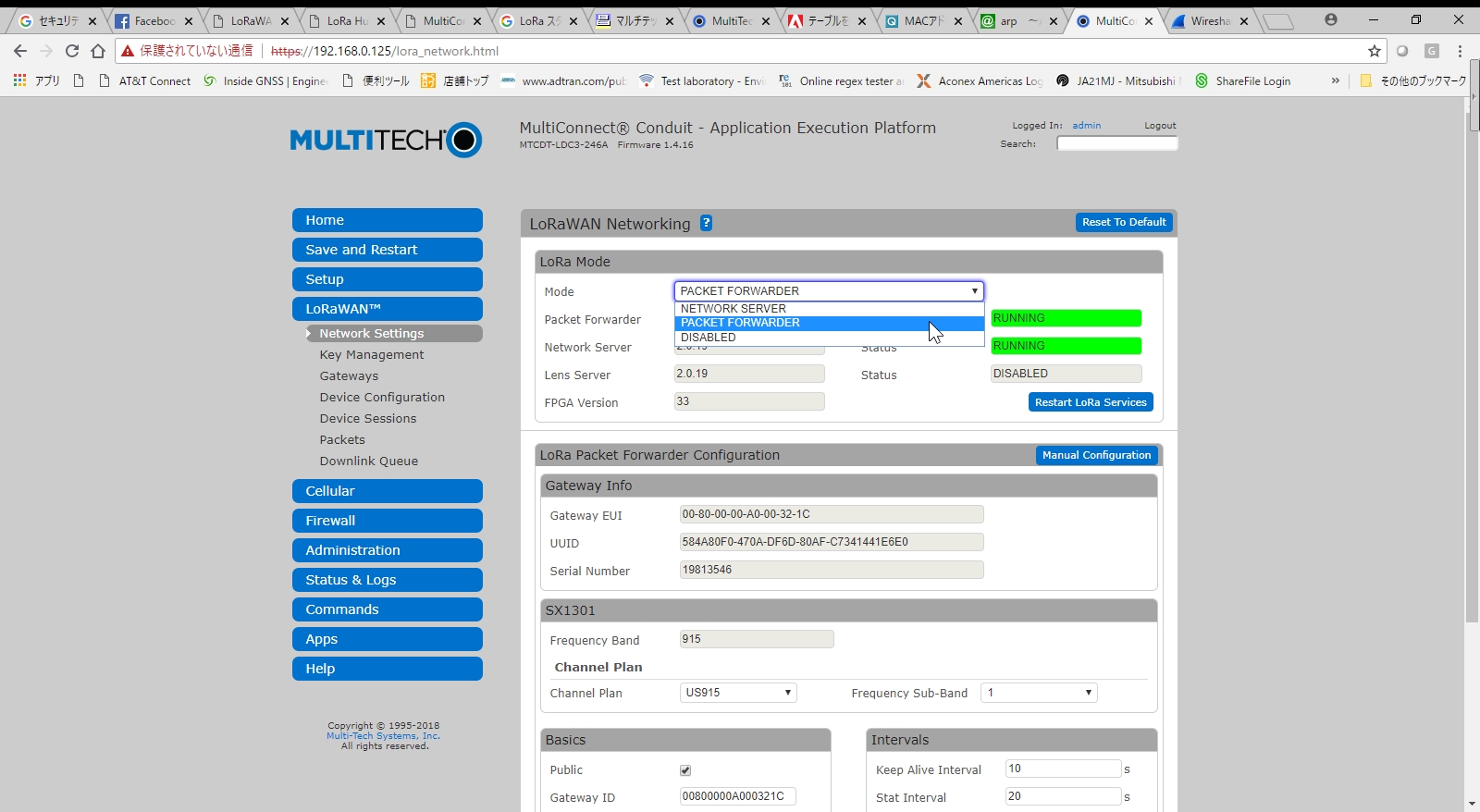Click Save and Restart in sidebar
The height and width of the screenshot is (812, 1480).
tap(388, 250)
